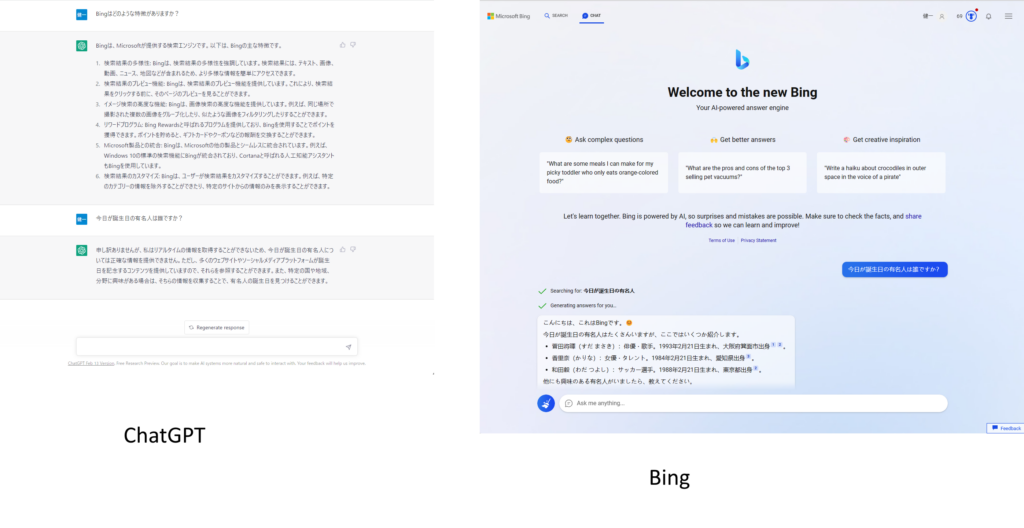Viewport: 1024px width, 528px height.
Task: Open the Bing hamburger menu
Action: pyautogui.click(x=1008, y=16)
